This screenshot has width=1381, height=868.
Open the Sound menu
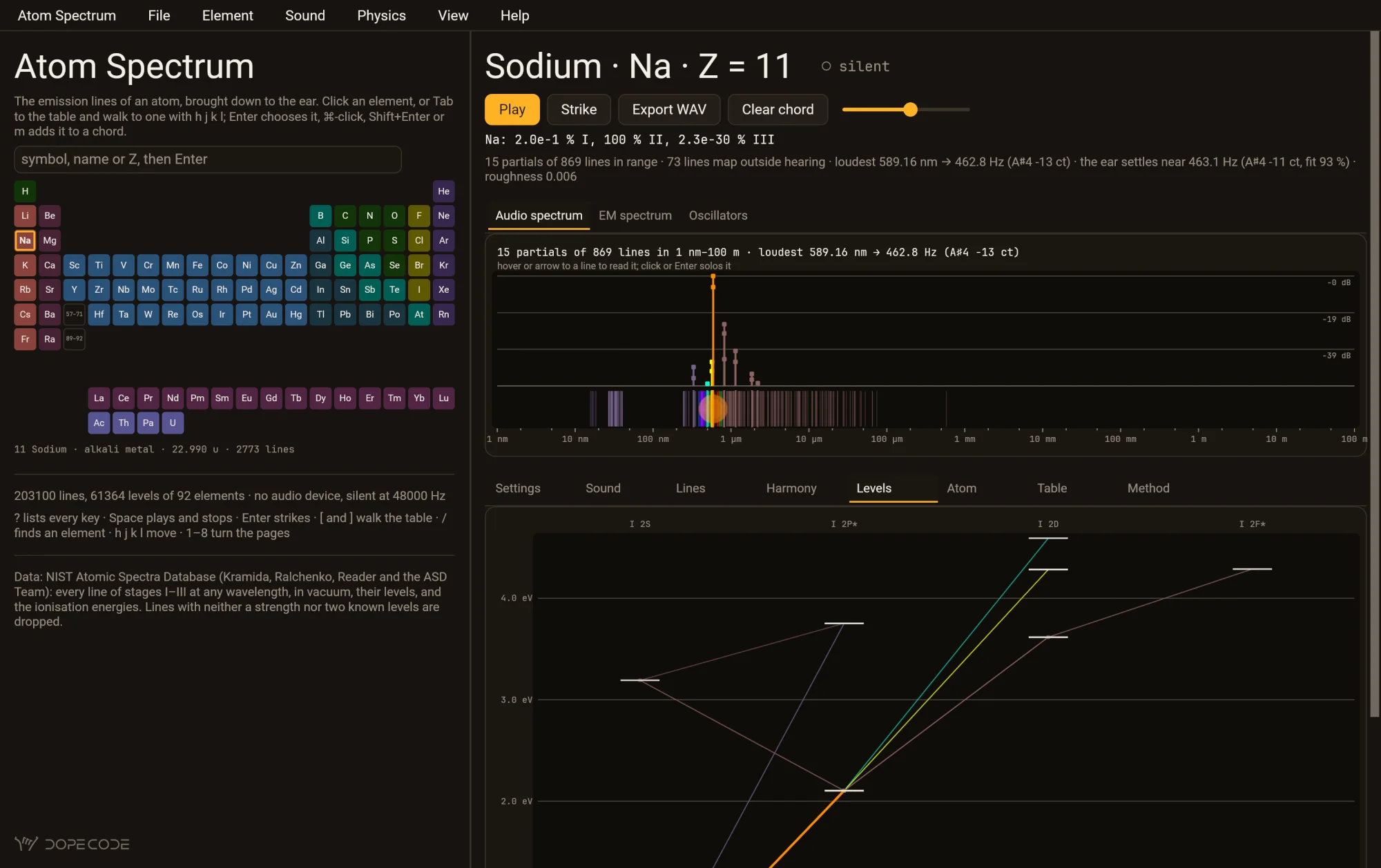coord(305,15)
